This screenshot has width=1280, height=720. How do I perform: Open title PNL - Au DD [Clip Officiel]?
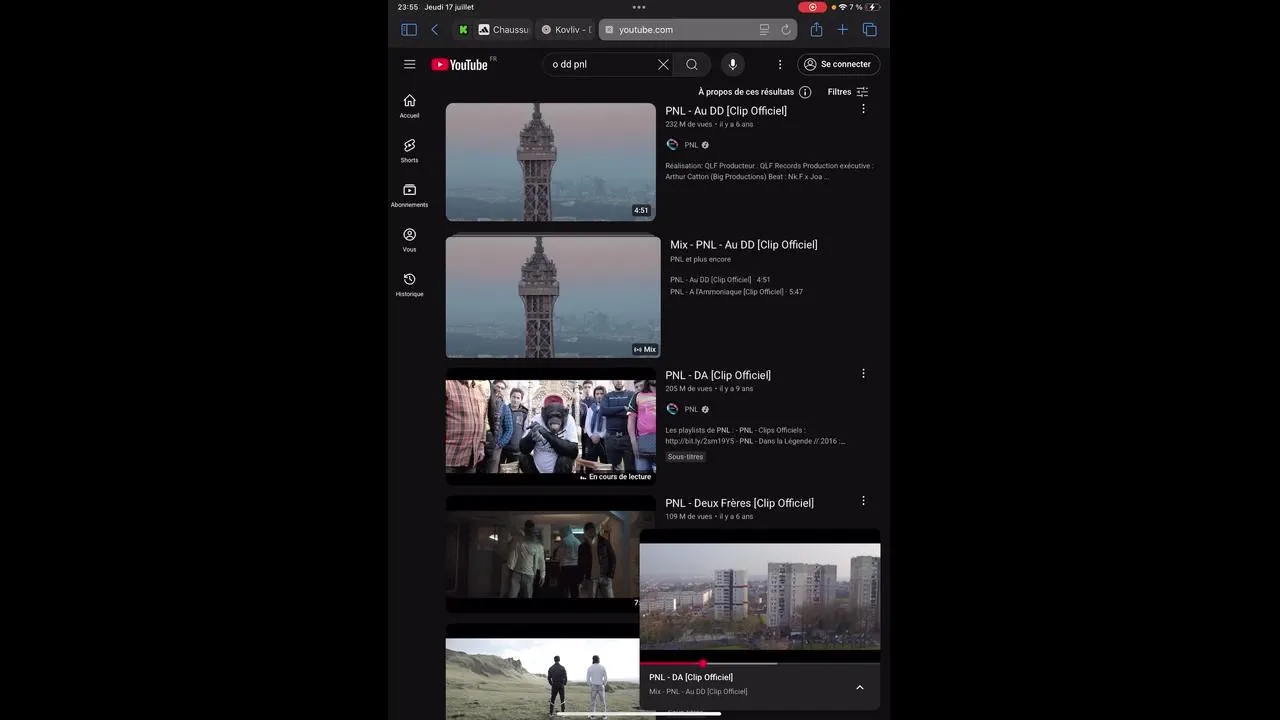pos(726,111)
